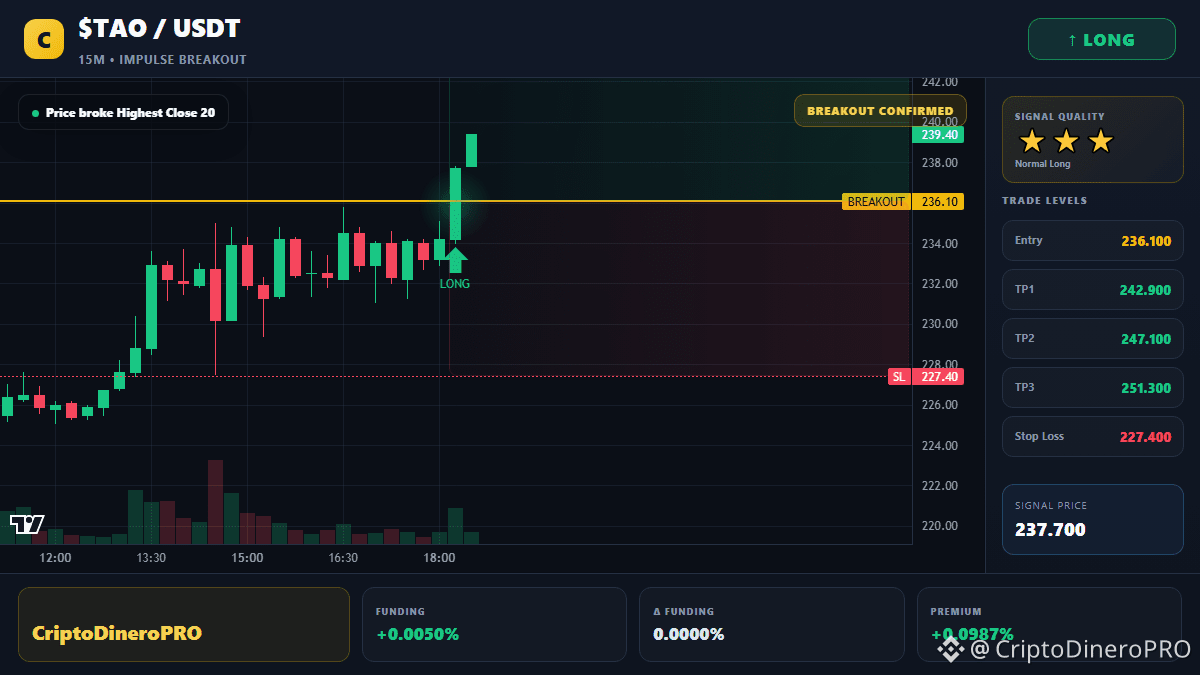This screenshot has width=1200, height=675.
Task: Click the 238.00 price axis label
Action: 940,163
